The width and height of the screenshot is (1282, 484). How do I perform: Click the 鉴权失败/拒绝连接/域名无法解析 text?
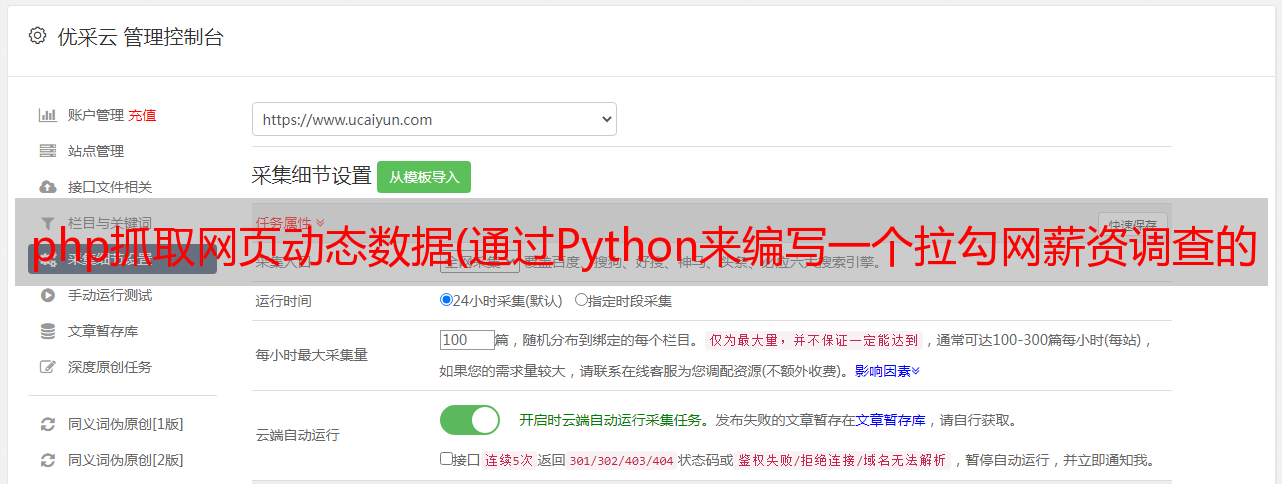(843, 461)
